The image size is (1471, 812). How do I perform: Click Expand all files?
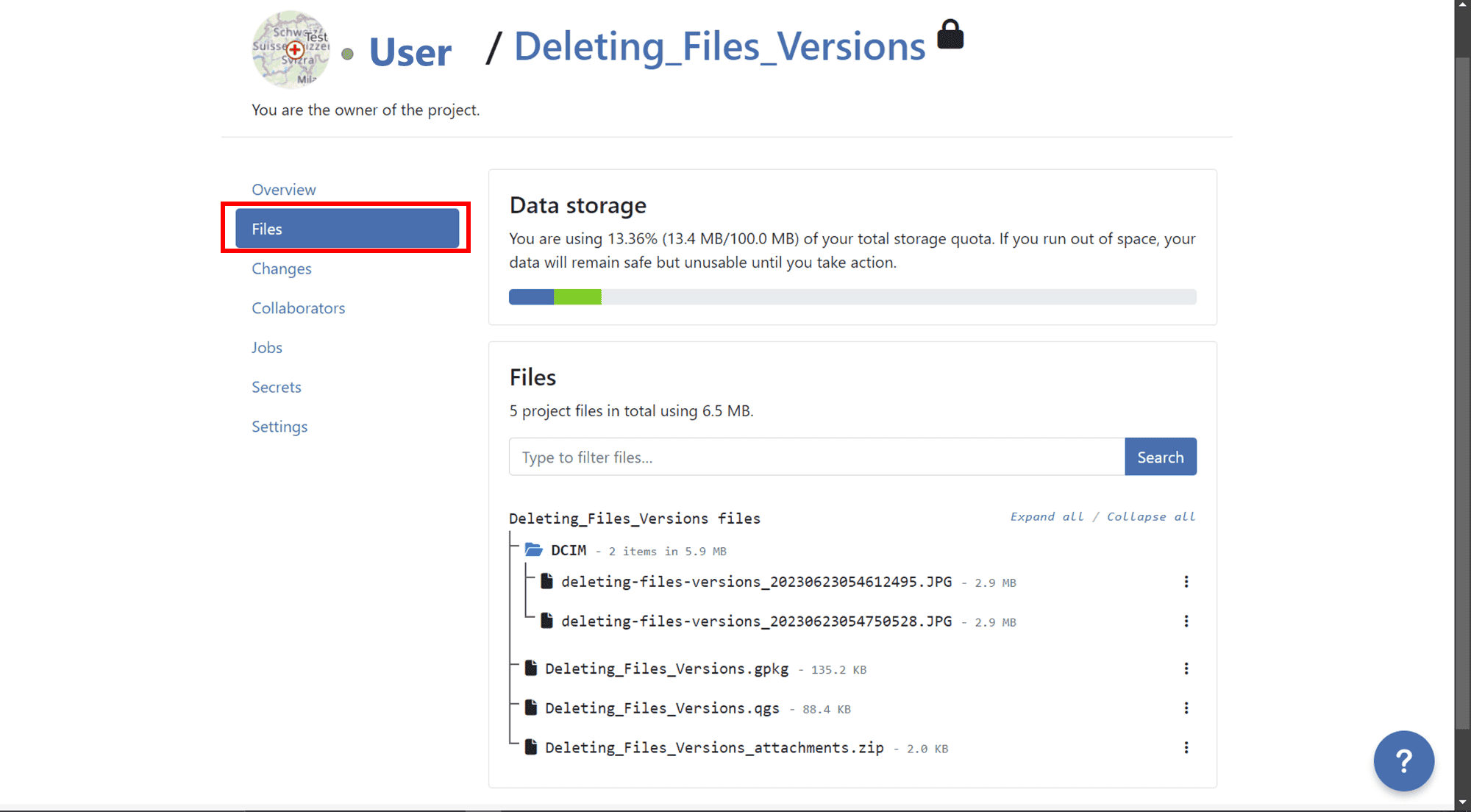1047,516
